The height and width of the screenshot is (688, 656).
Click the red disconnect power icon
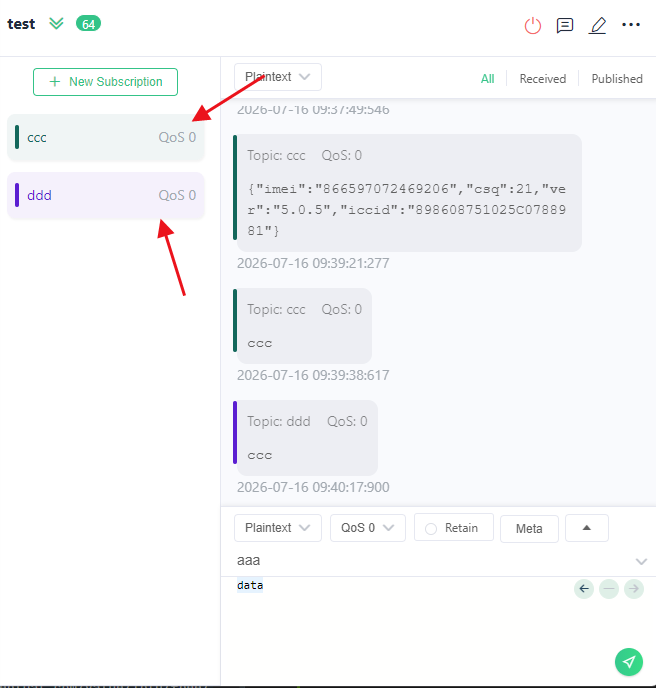tap(532, 25)
